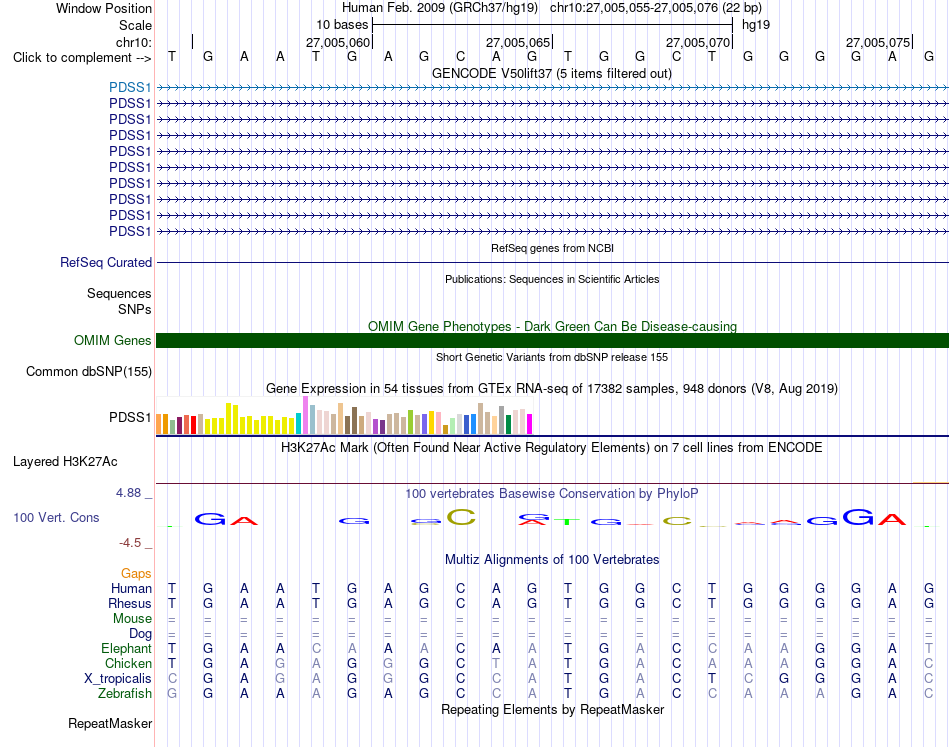Viewport: 950px width, 747px height.
Task: Open Publications: Sequences in Scientific Articles title
Action: [552, 279]
